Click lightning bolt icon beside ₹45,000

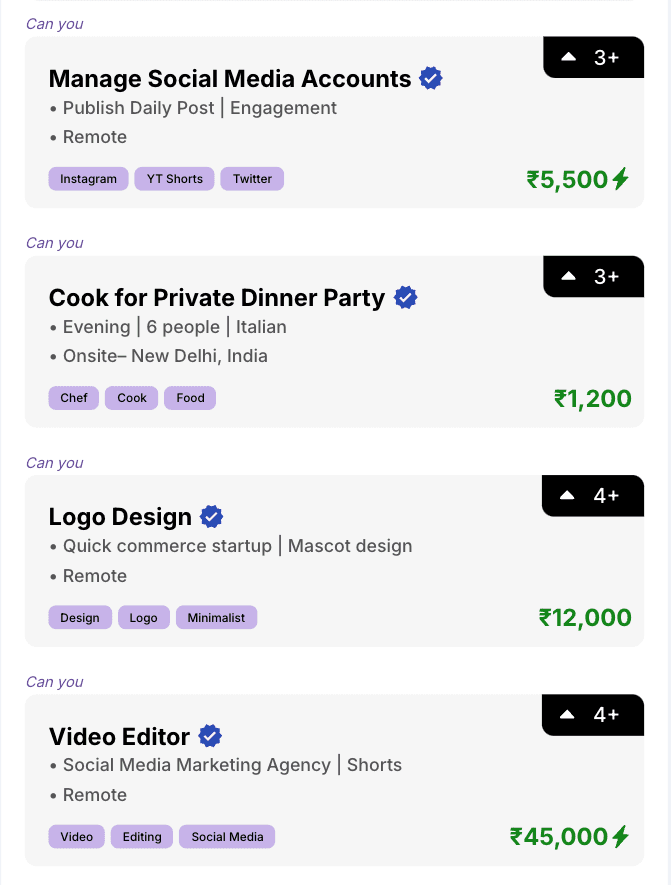point(621,836)
